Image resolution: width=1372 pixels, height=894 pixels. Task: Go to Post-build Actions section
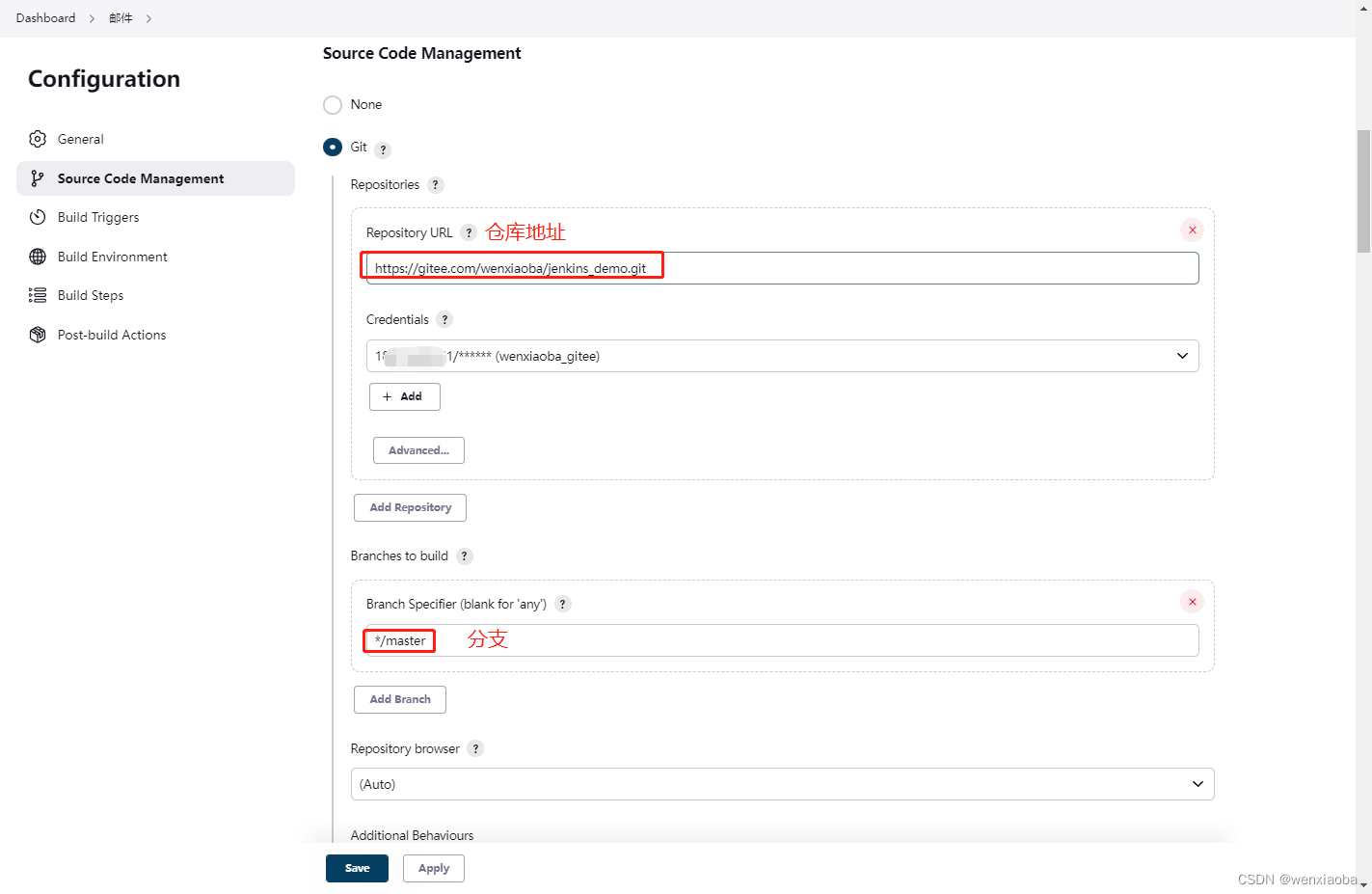155,335
